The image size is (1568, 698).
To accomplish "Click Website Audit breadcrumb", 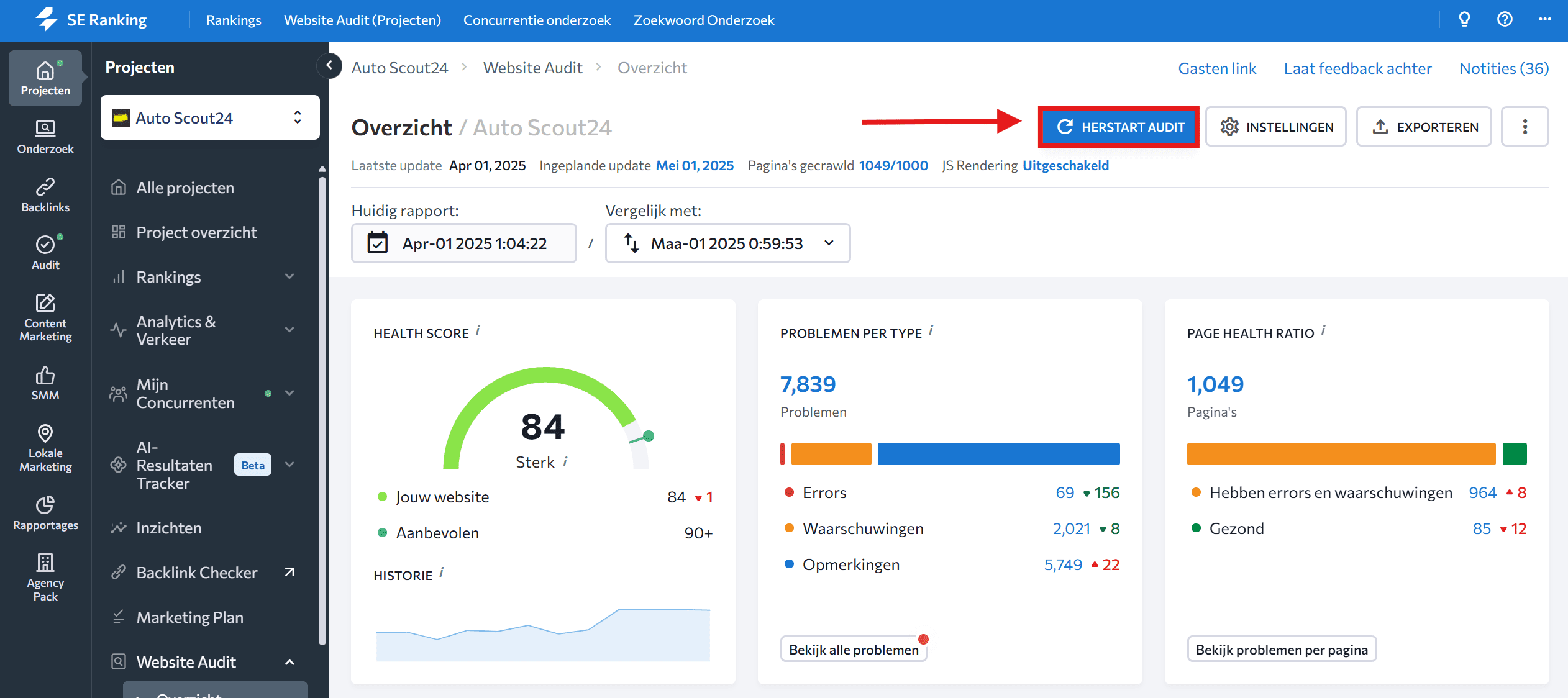I will tap(532, 68).
